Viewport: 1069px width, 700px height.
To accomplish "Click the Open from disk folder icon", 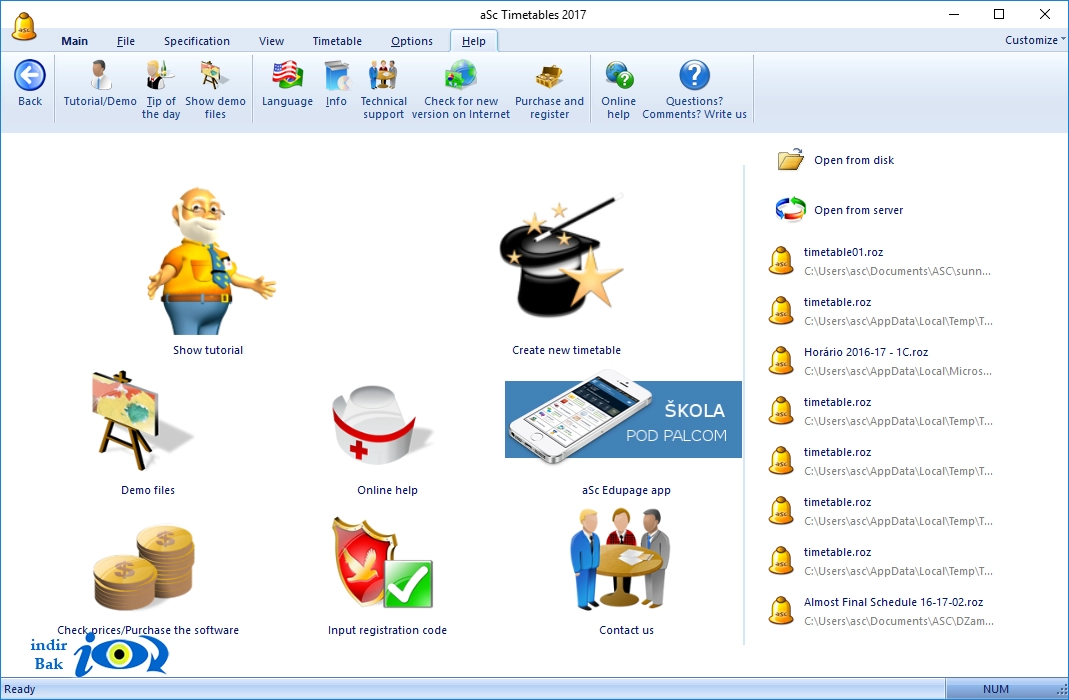I will pos(791,159).
